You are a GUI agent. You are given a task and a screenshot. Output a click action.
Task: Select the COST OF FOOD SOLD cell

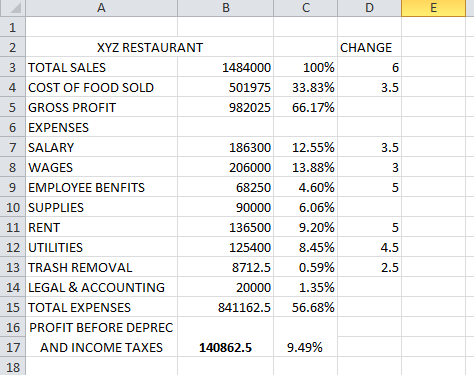point(102,87)
